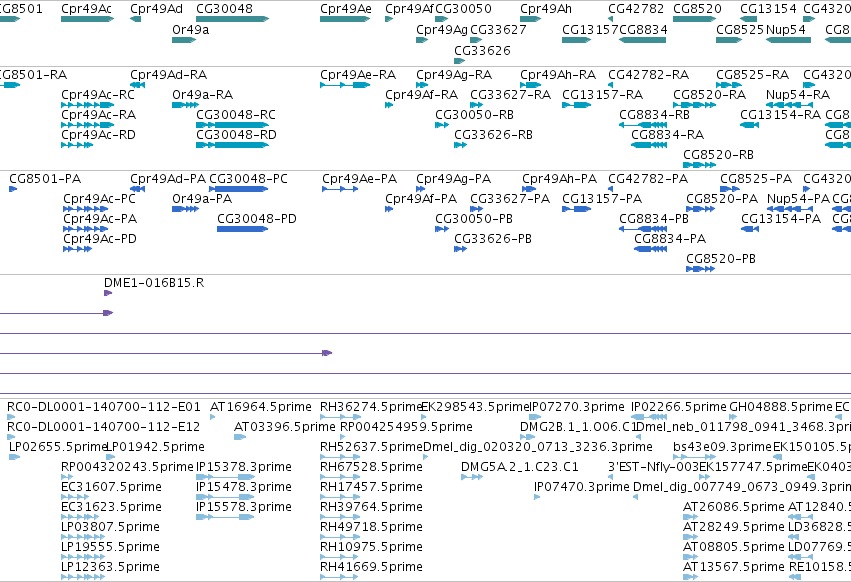The width and height of the screenshot is (851, 582).
Task: Select transcript CG8520-RB
Action: tap(719, 155)
